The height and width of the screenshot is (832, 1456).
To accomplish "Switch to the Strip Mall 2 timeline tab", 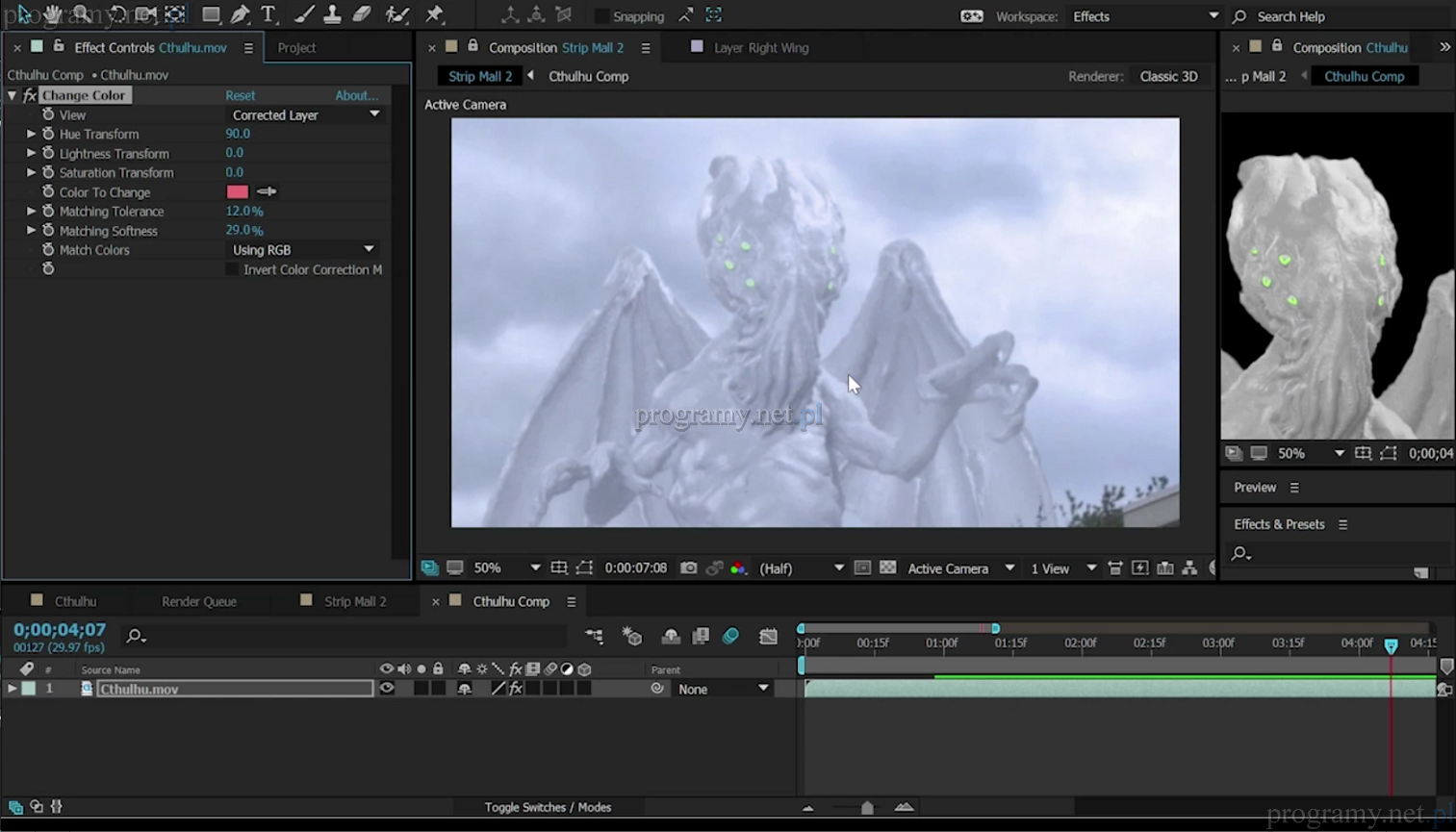I will (354, 601).
